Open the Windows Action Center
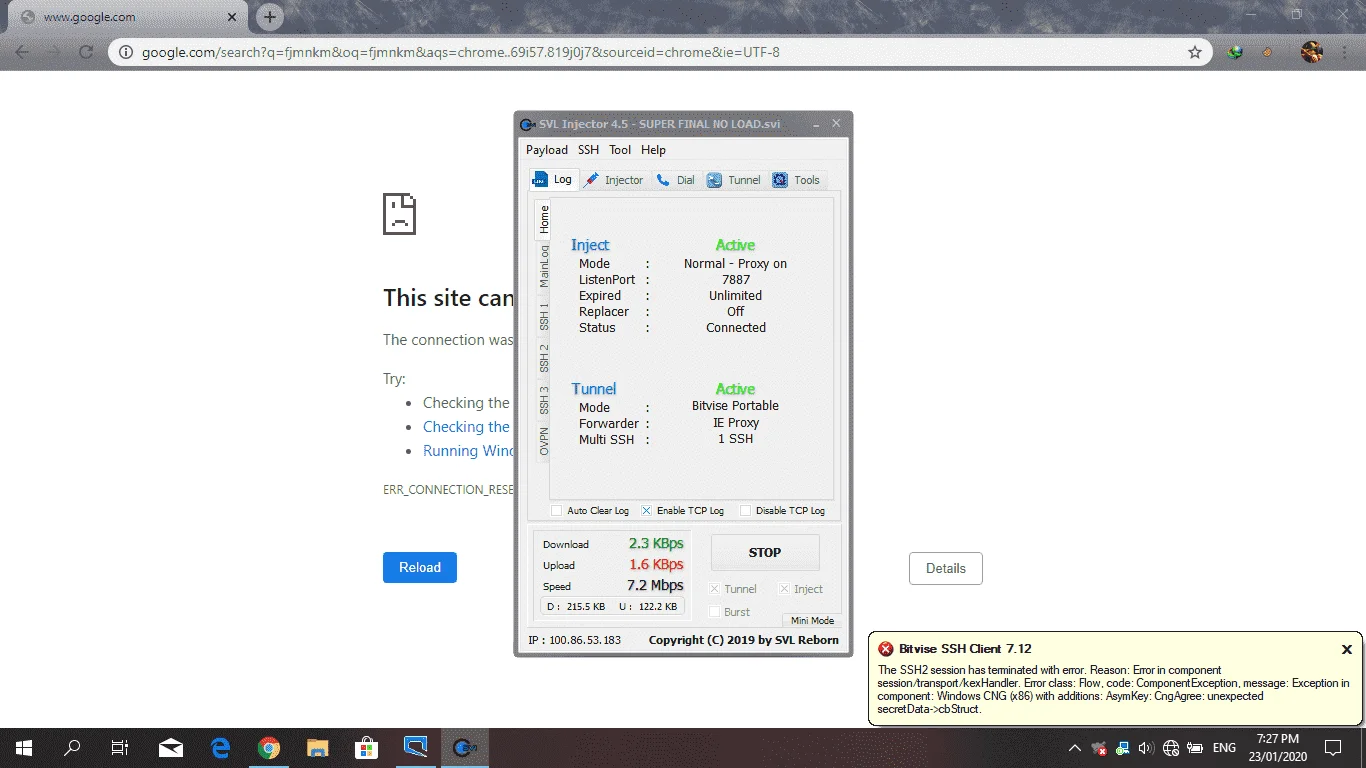 pos(1333,747)
